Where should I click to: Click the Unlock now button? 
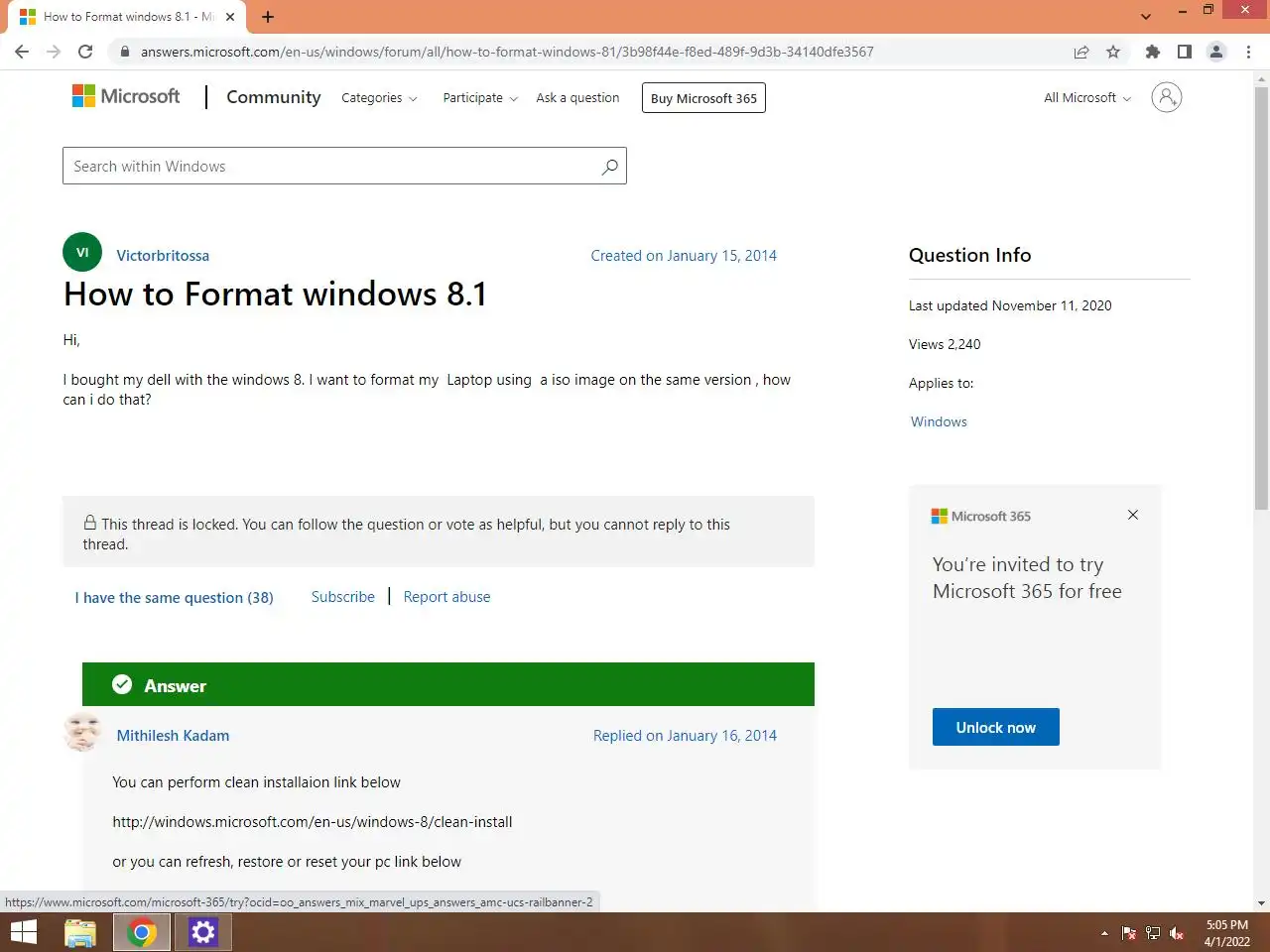tap(996, 727)
